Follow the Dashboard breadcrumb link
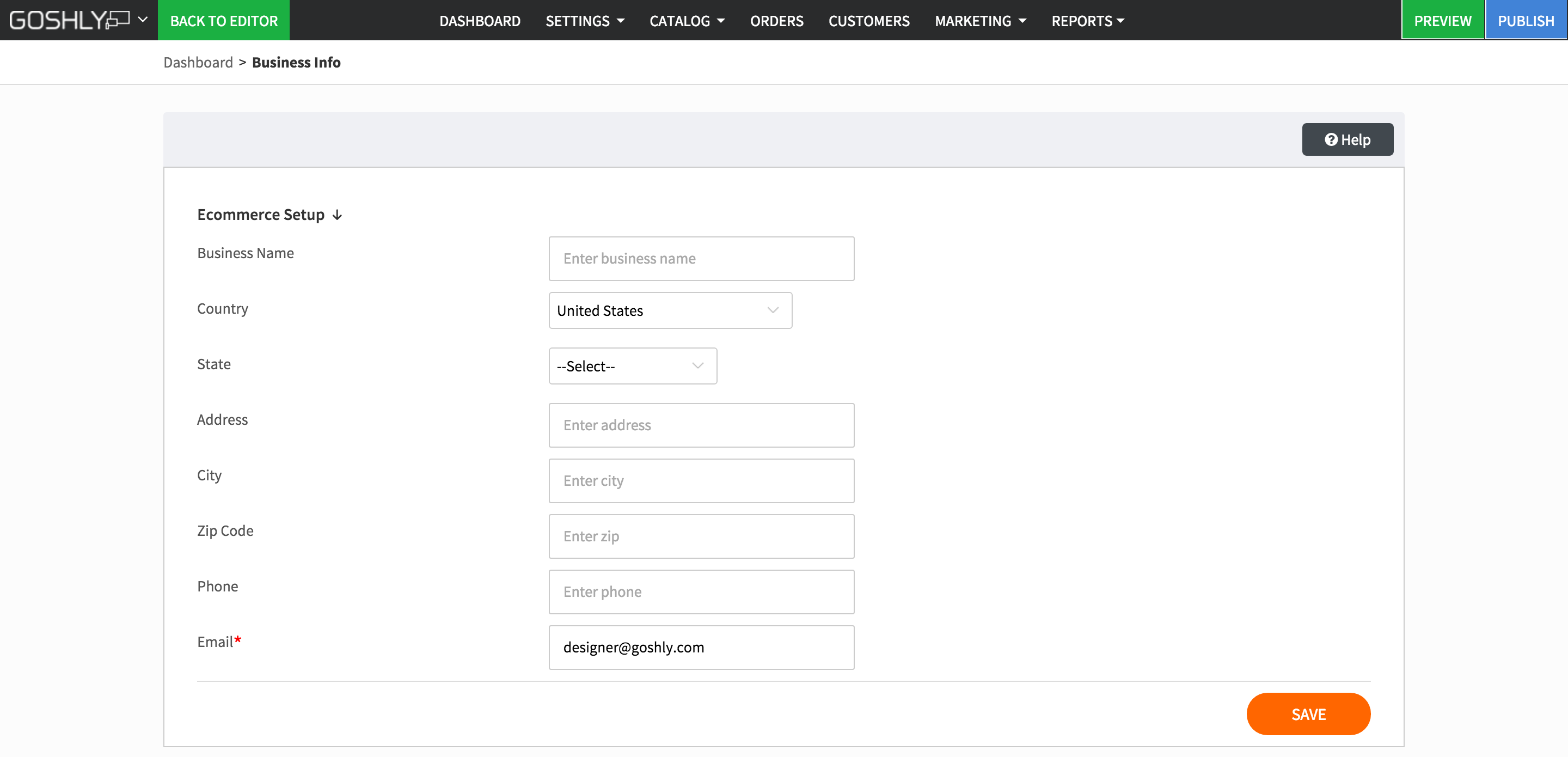The height and width of the screenshot is (757, 1568). pos(198,62)
